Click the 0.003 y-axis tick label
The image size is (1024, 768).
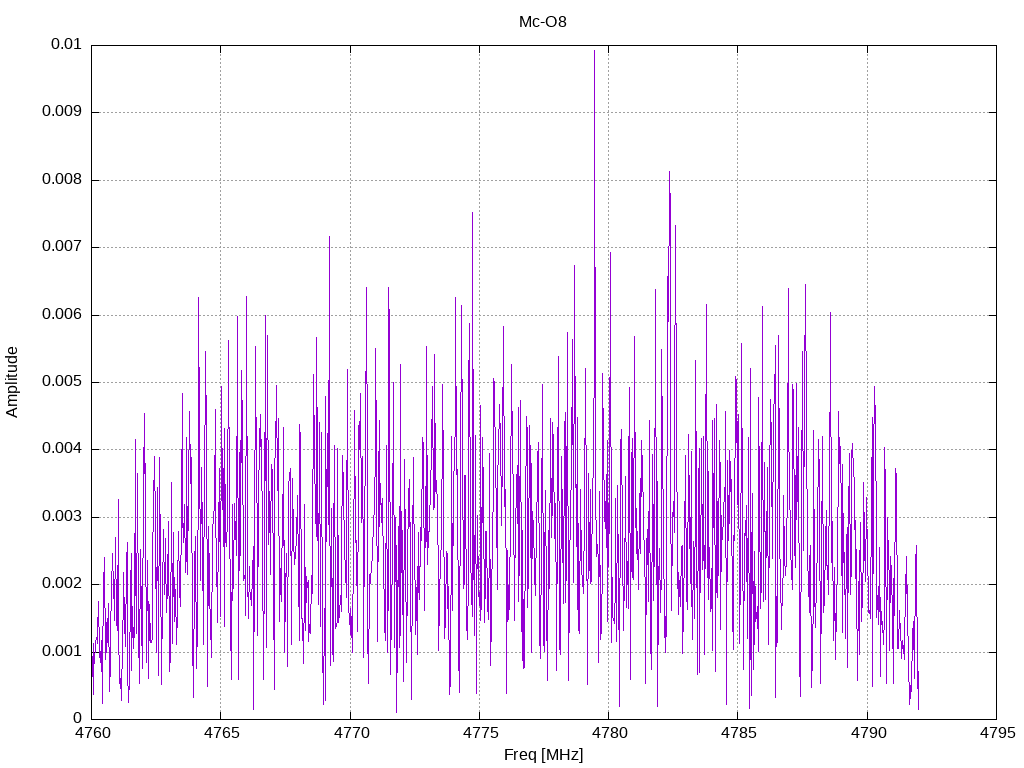point(62,517)
